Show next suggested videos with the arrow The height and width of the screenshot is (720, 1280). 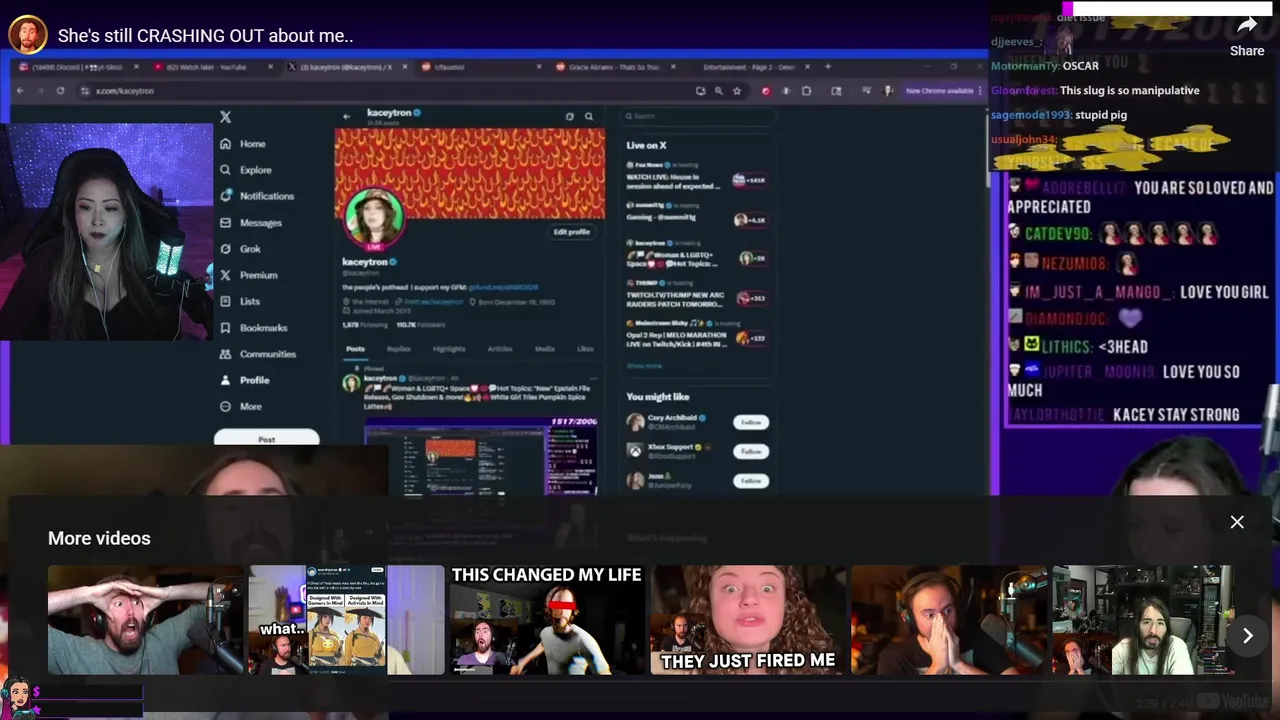coord(1247,636)
